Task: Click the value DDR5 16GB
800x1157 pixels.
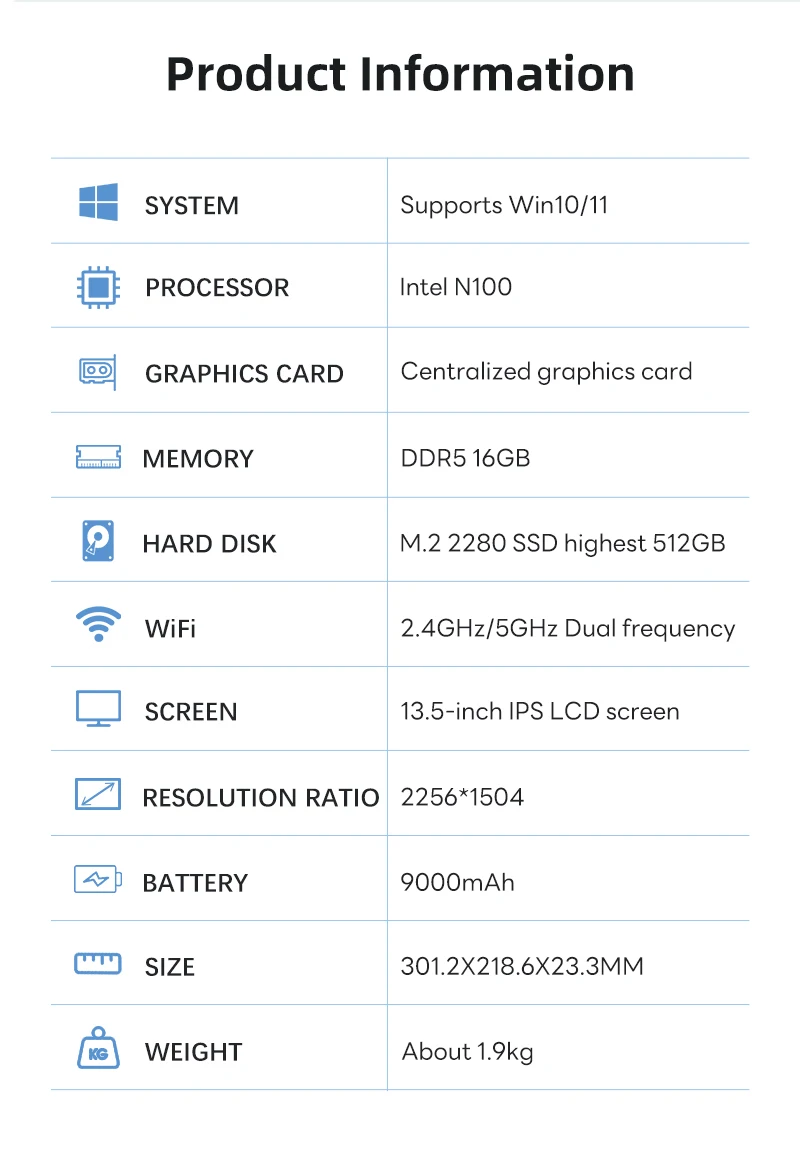Action: tap(465, 458)
